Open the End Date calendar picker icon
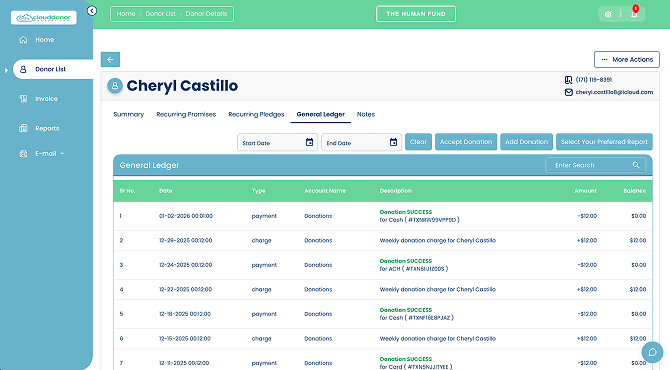Viewport: 670px width, 370px height. pos(393,142)
